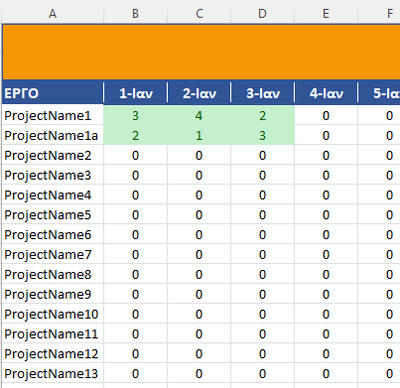Click ProjectName1a cell under 4-Ιαν
This screenshot has width=400, height=388.
point(326,135)
